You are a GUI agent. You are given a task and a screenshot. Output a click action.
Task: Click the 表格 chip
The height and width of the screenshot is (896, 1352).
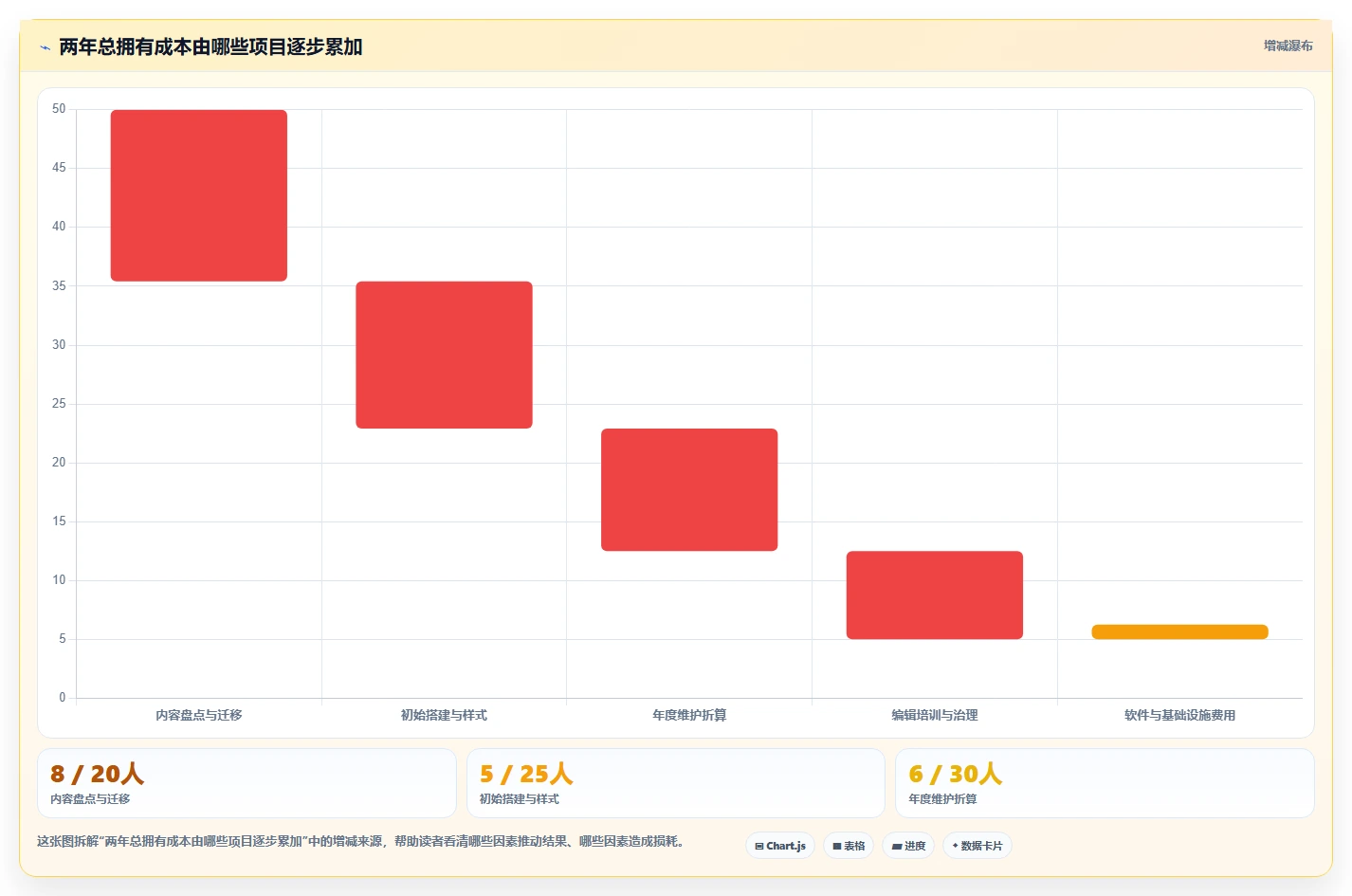point(849,846)
